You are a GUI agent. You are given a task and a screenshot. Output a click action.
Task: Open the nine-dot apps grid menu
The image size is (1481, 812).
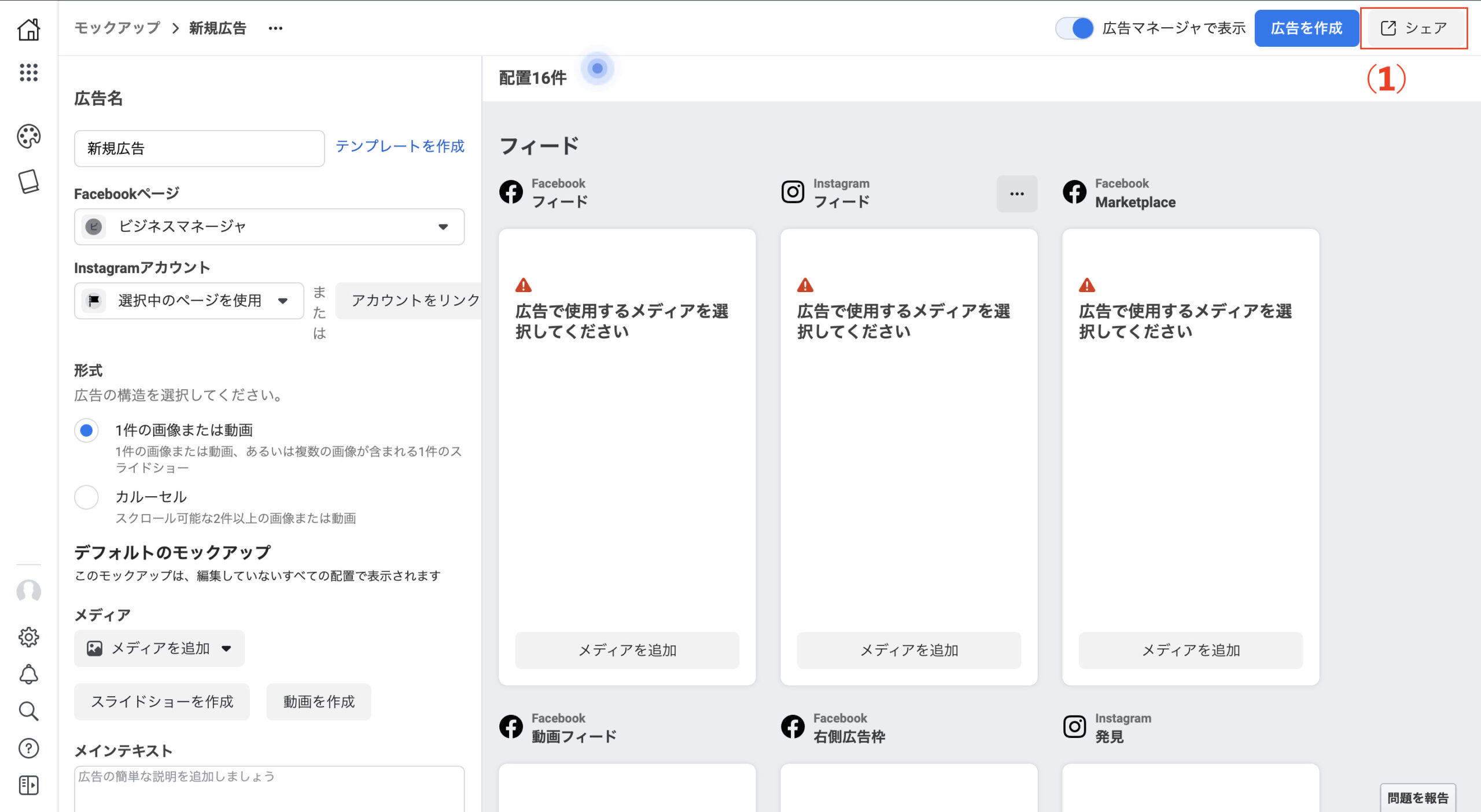coord(28,73)
